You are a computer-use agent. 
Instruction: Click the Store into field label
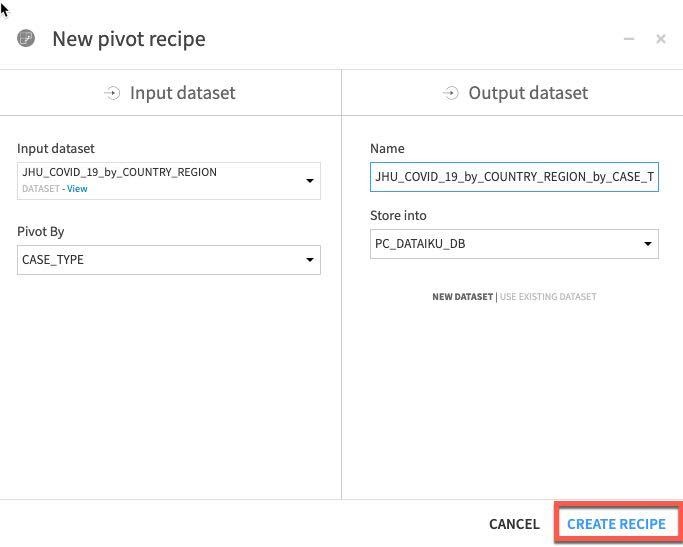398,215
